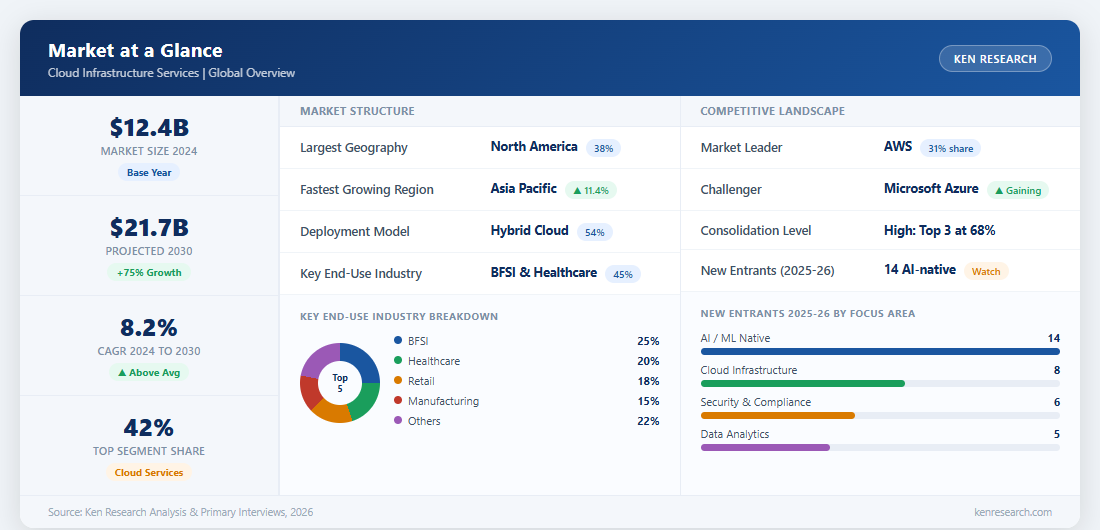Click the Key End-Use Industry row label
Image resolution: width=1100 pixels, height=530 pixels.
point(361,274)
